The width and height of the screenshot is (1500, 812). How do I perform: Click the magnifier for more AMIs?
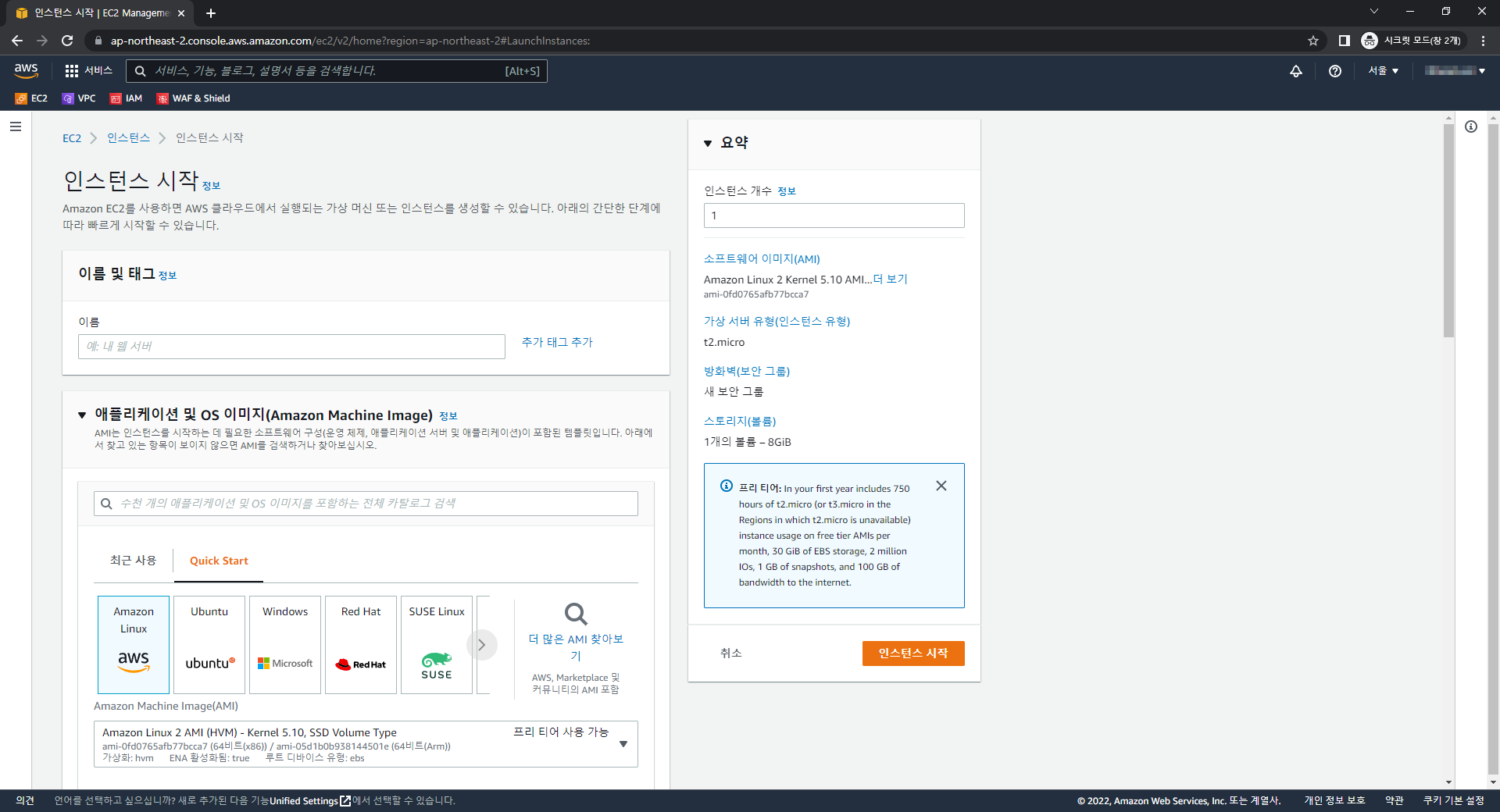coord(576,614)
